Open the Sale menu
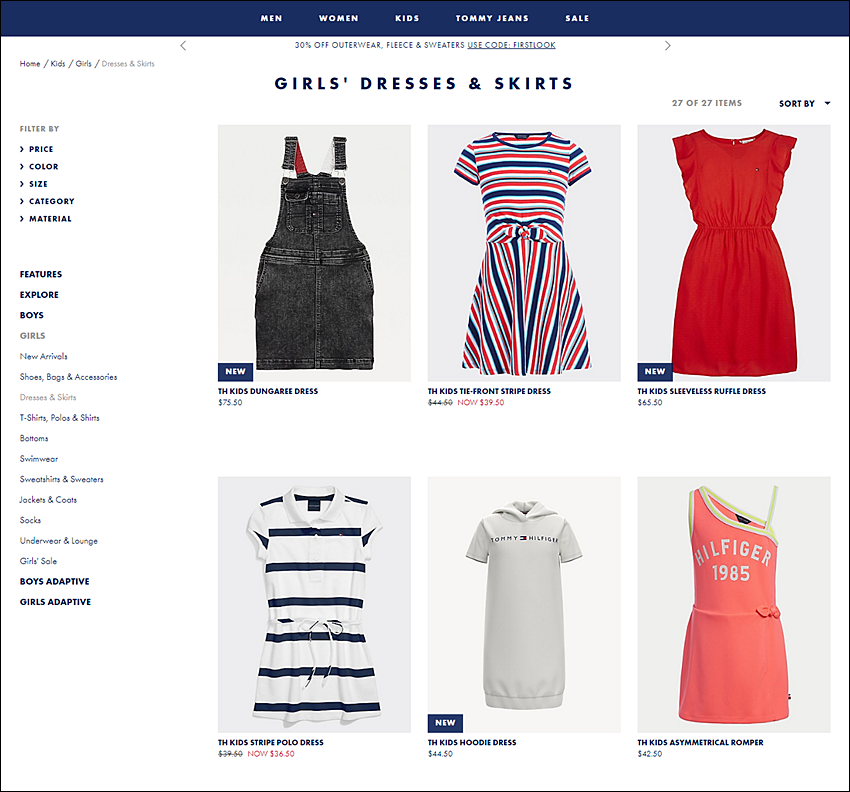The image size is (850, 792). [577, 18]
